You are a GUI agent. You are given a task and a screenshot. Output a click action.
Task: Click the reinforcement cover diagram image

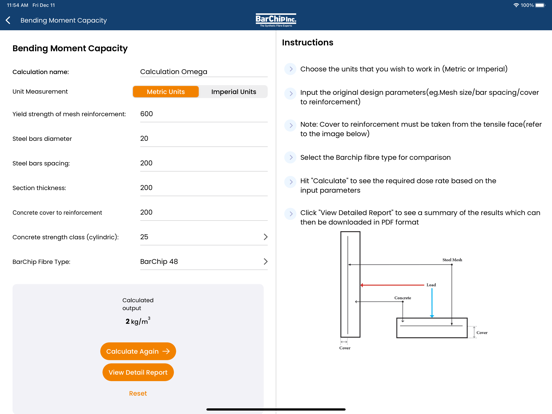click(x=414, y=290)
